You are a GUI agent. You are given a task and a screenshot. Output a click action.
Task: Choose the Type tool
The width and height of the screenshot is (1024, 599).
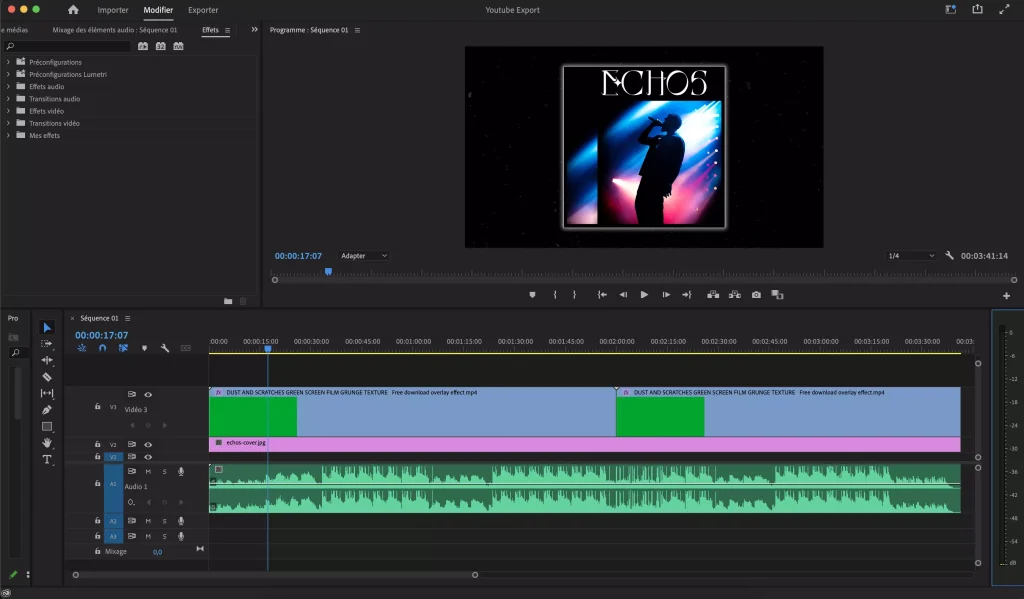tap(47, 459)
